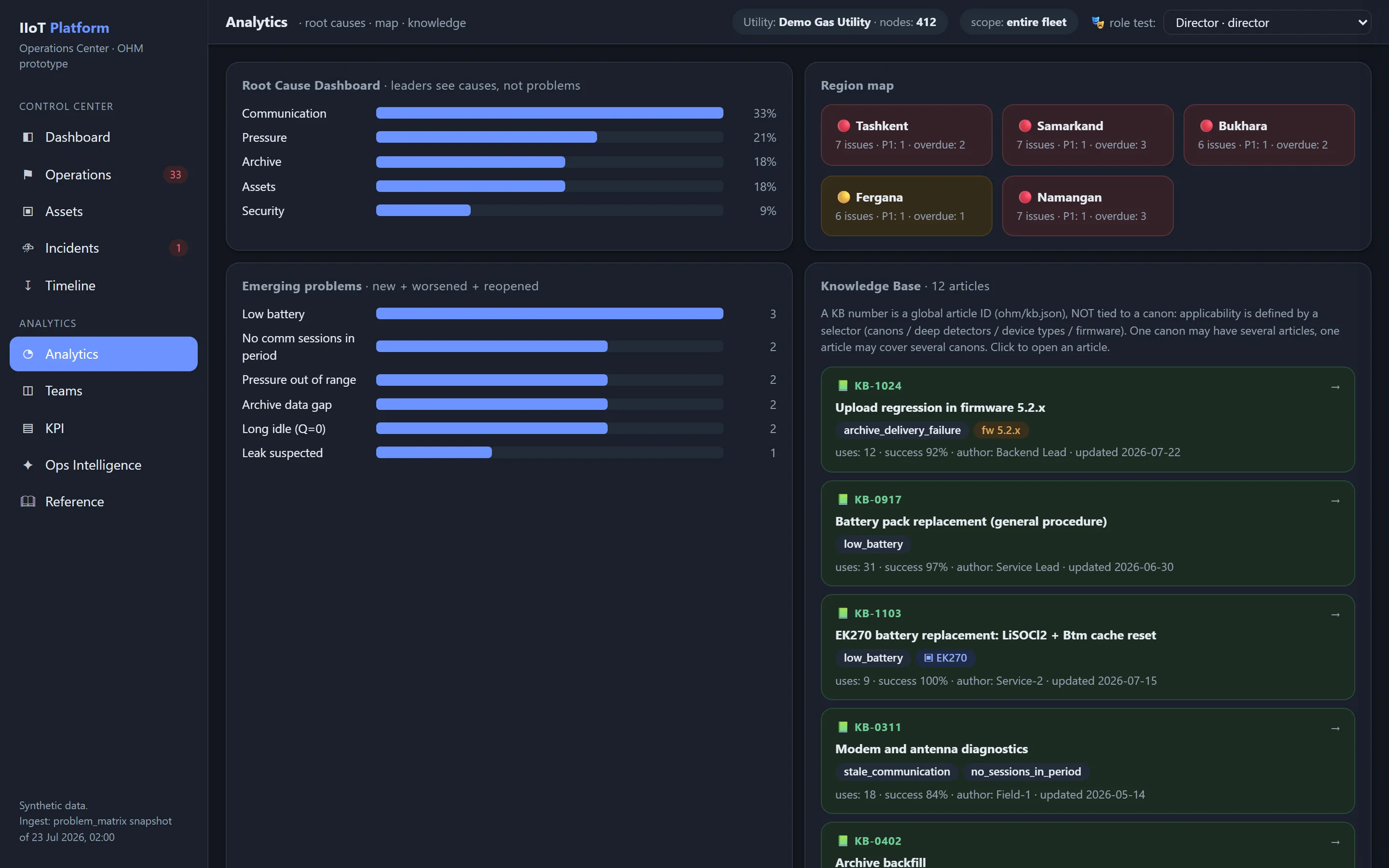Click the stale_communication tag

[897, 772]
